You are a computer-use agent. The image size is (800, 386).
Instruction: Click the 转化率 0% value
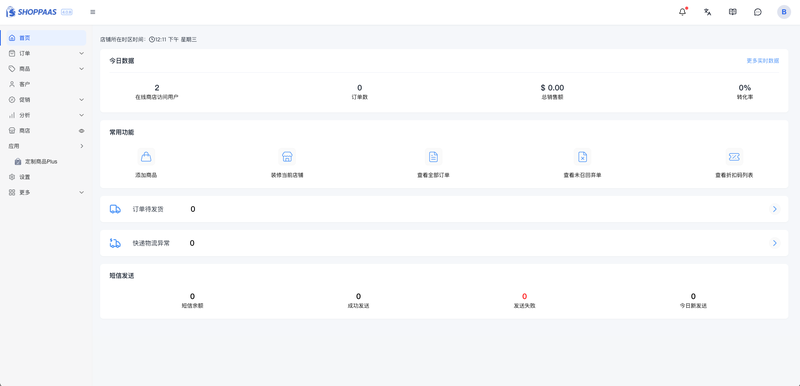pyautogui.click(x=745, y=88)
